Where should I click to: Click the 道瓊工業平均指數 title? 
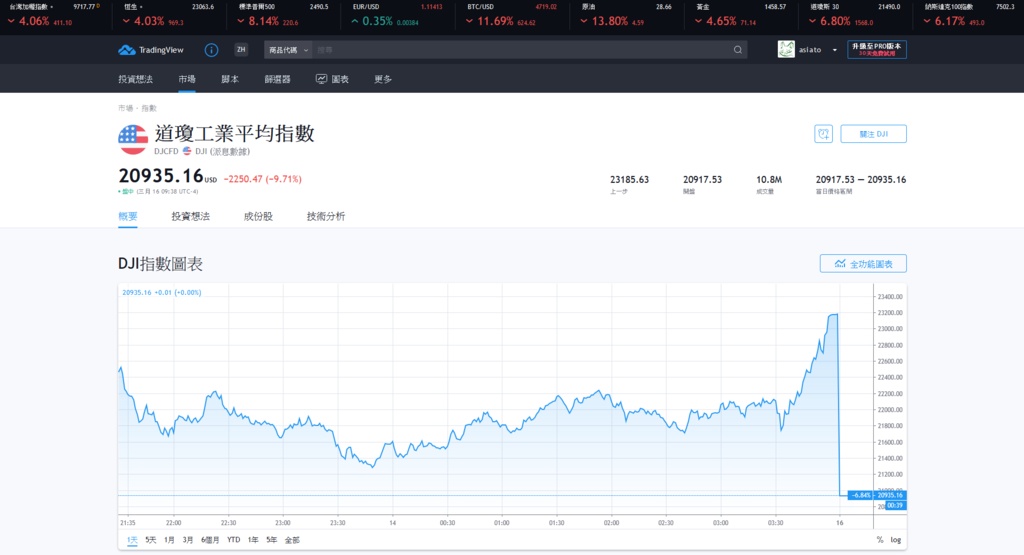[234, 134]
